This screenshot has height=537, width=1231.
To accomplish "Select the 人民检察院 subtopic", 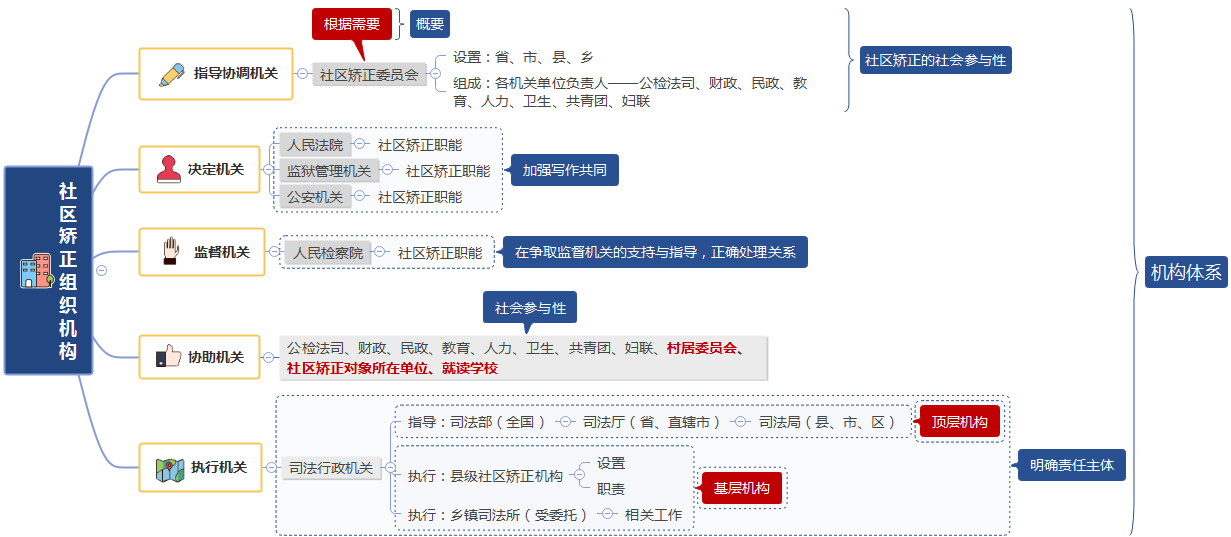I will point(328,253).
